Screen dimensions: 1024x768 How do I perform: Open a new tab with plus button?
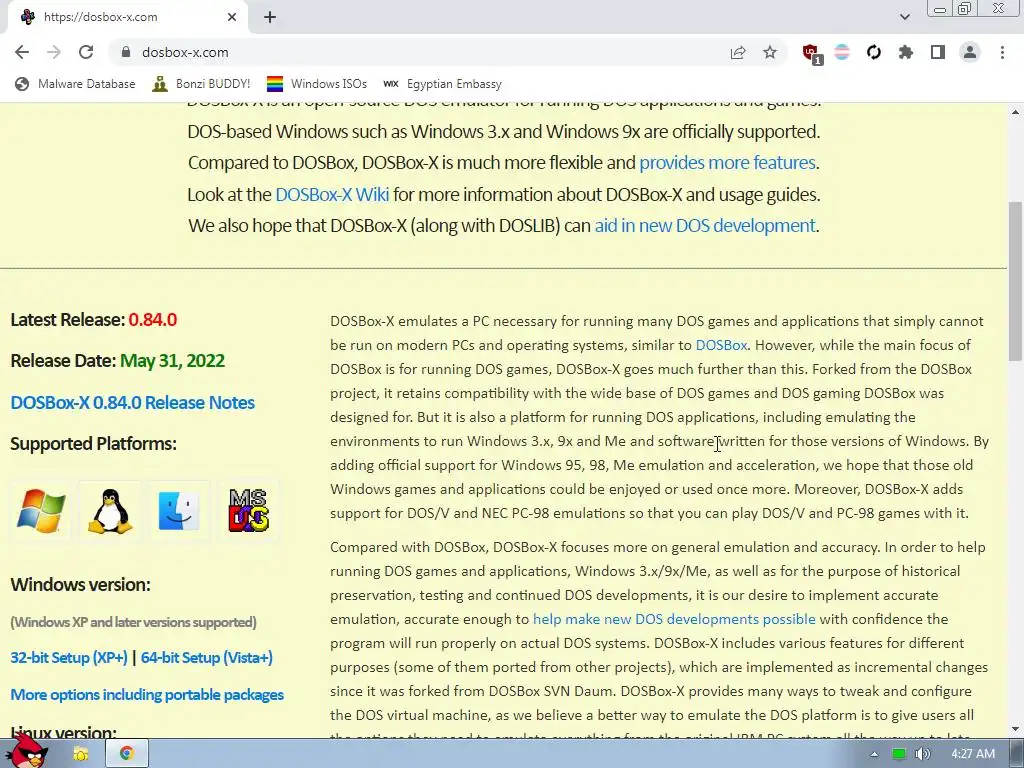pos(270,17)
